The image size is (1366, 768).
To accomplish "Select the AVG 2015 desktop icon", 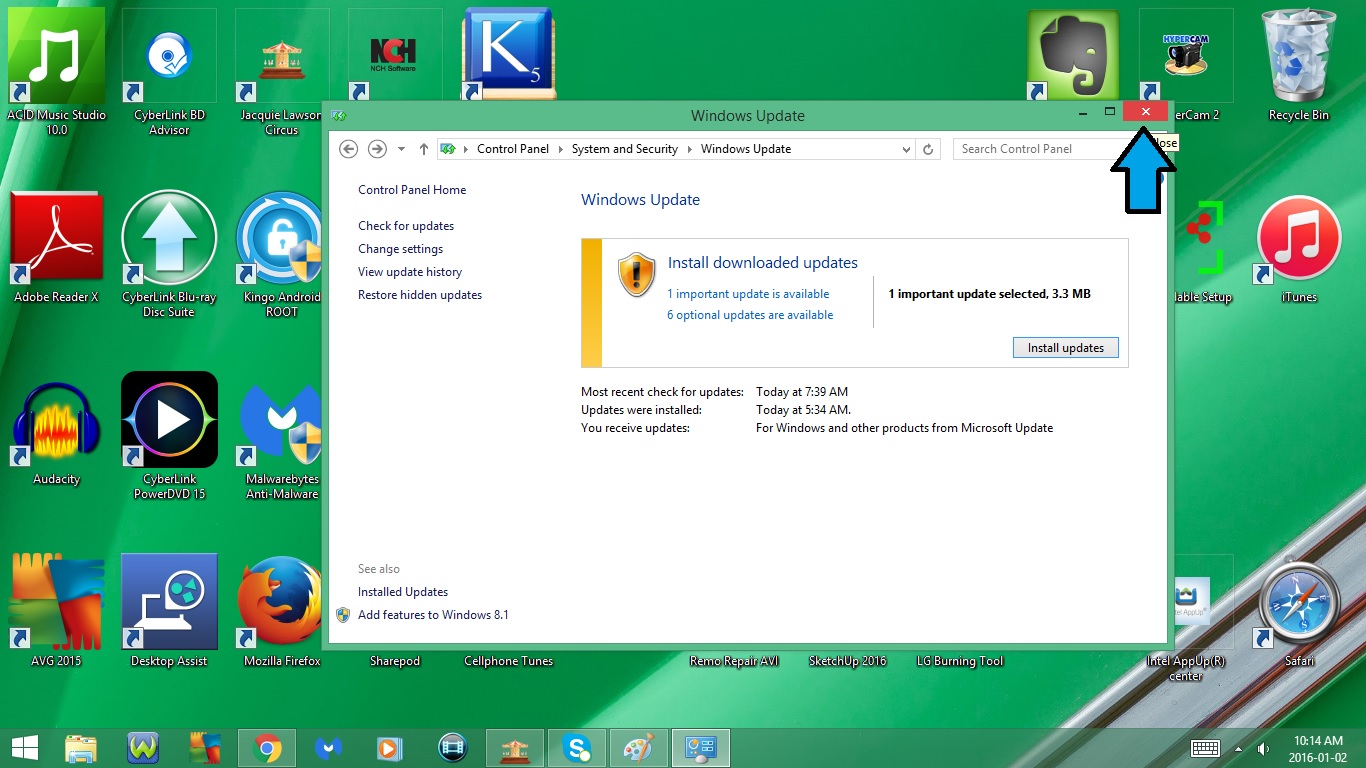I will [56, 611].
